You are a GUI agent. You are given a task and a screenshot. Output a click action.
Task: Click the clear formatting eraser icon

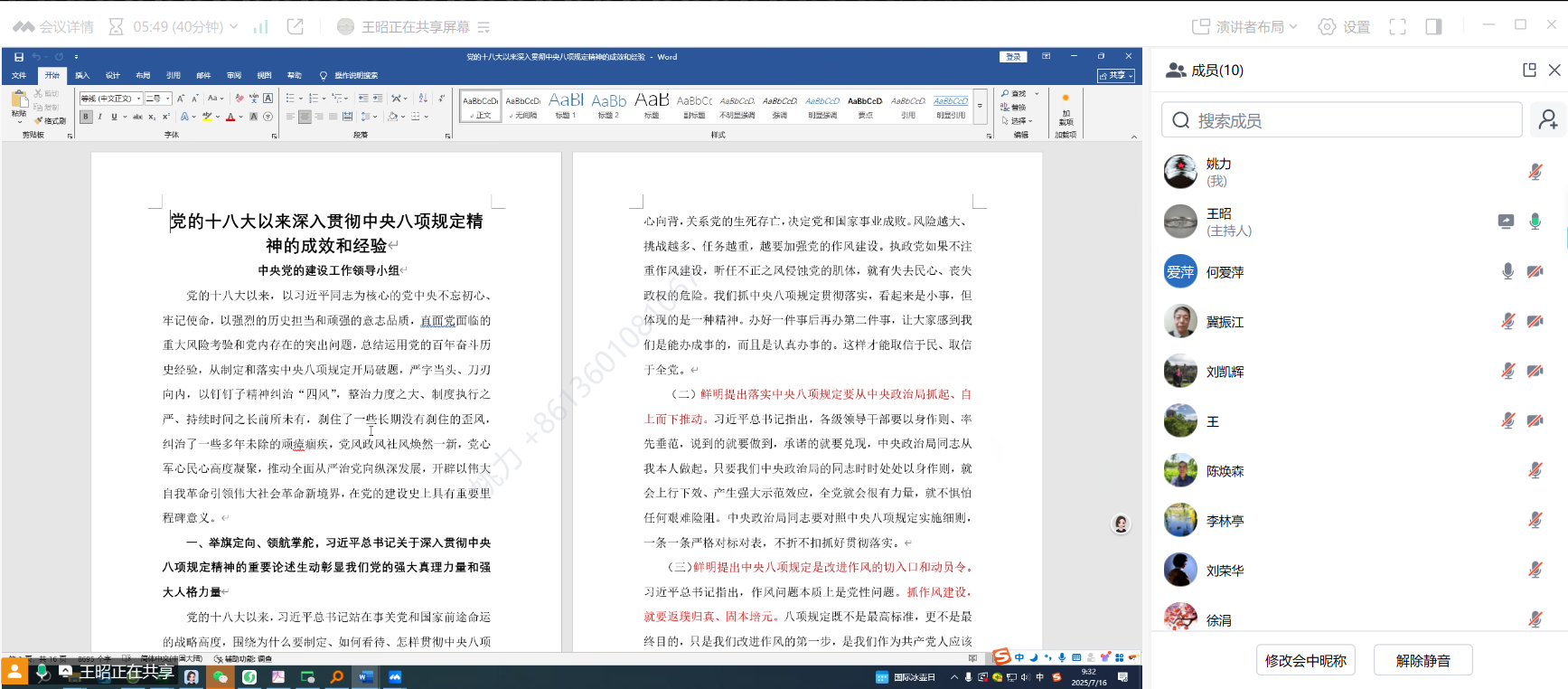[239, 98]
